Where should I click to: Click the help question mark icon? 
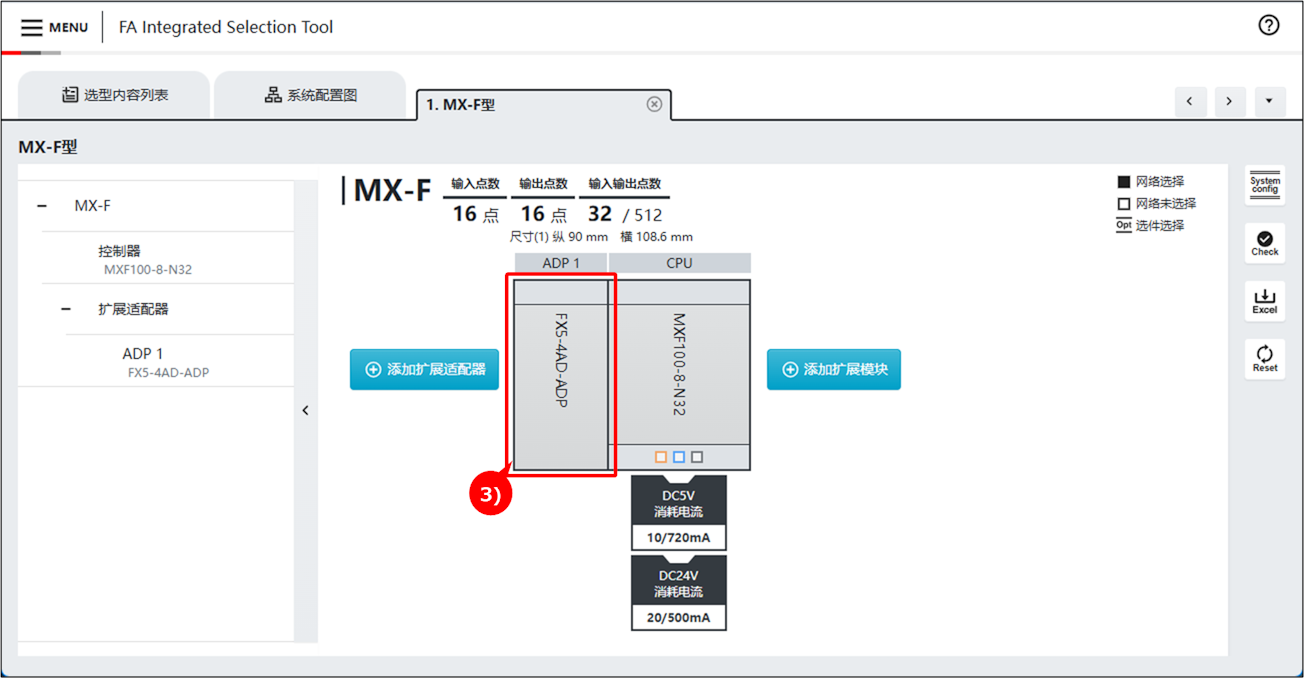pos(1268,26)
